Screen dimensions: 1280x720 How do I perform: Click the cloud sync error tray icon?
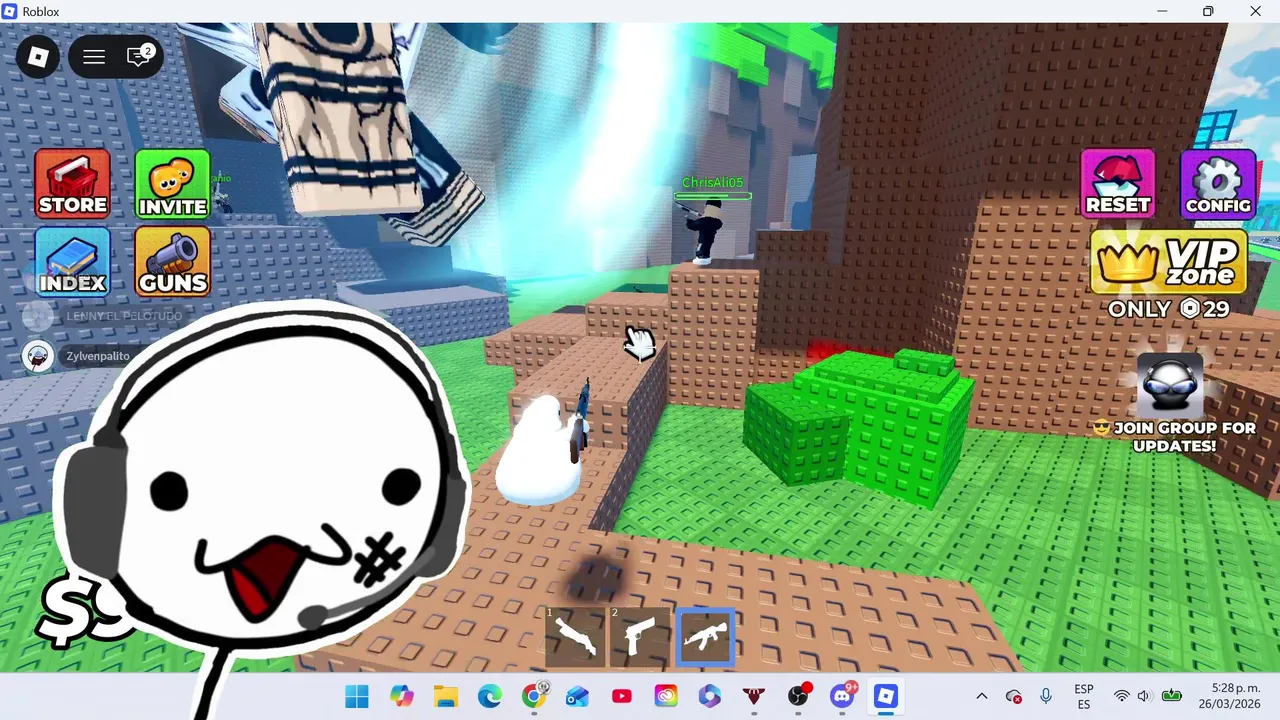(1013, 696)
